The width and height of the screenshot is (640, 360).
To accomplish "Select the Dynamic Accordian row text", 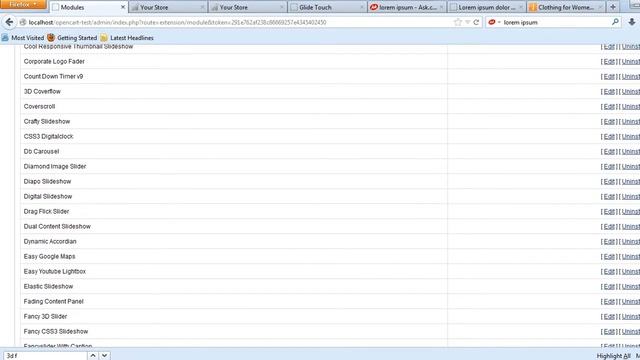I will pos(50,242).
